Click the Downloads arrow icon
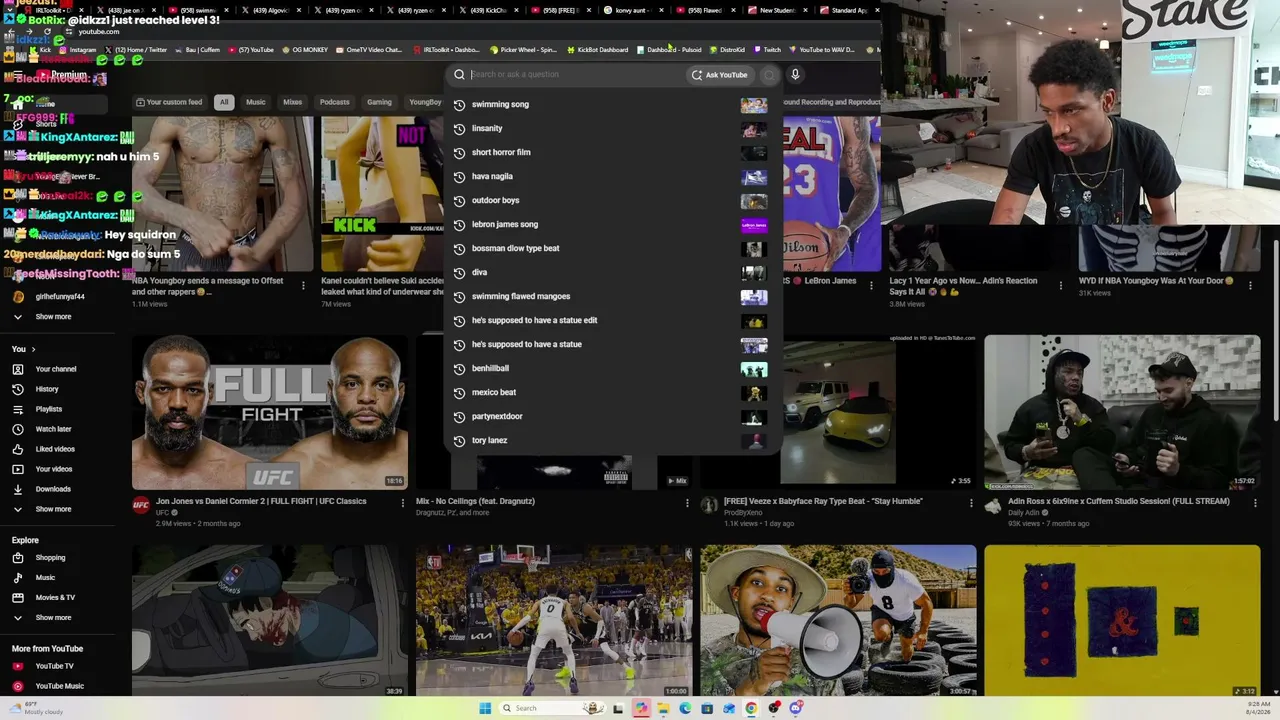The width and height of the screenshot is (1280, 720). point(17,489)
